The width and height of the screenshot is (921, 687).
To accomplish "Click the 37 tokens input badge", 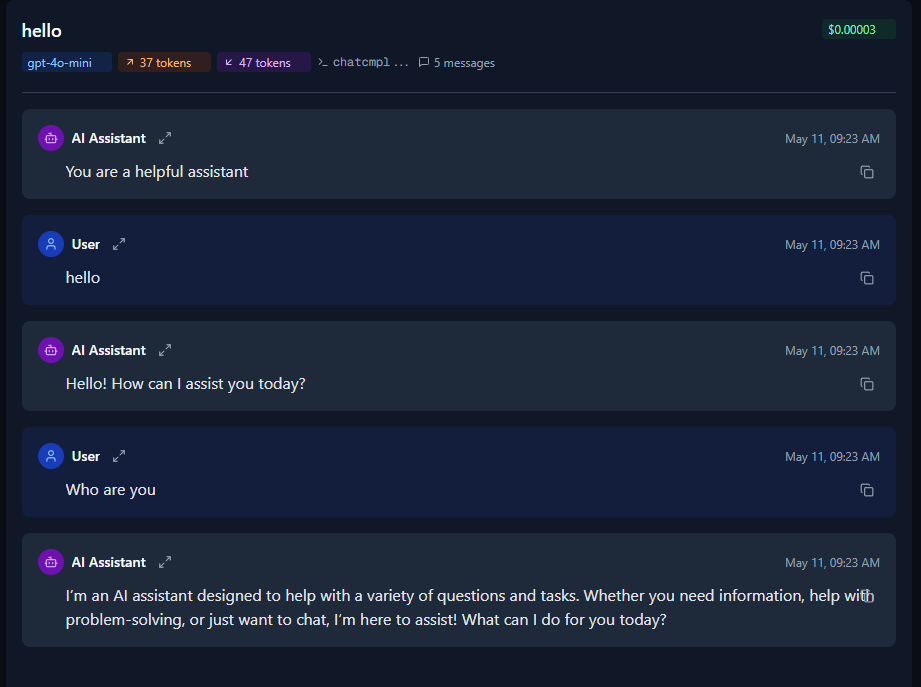I will coord(164,62).
